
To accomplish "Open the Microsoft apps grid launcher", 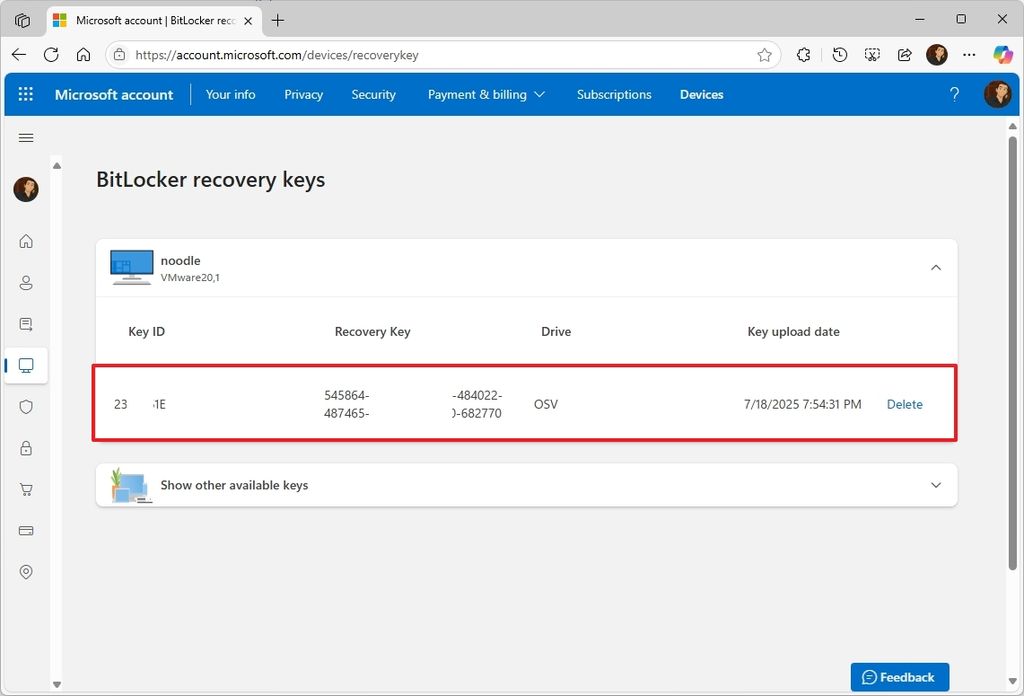I will 26,94.
